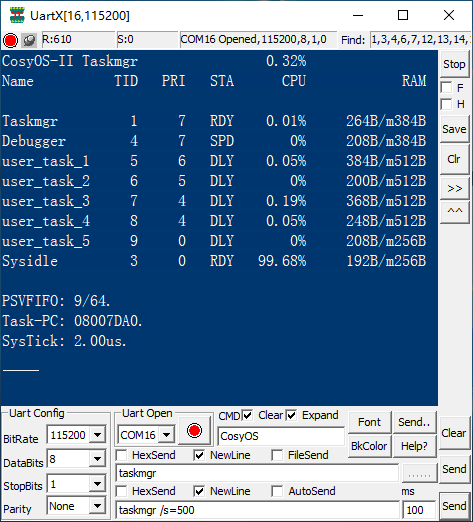Send the 'taskmgr /s=500' command

454,506
